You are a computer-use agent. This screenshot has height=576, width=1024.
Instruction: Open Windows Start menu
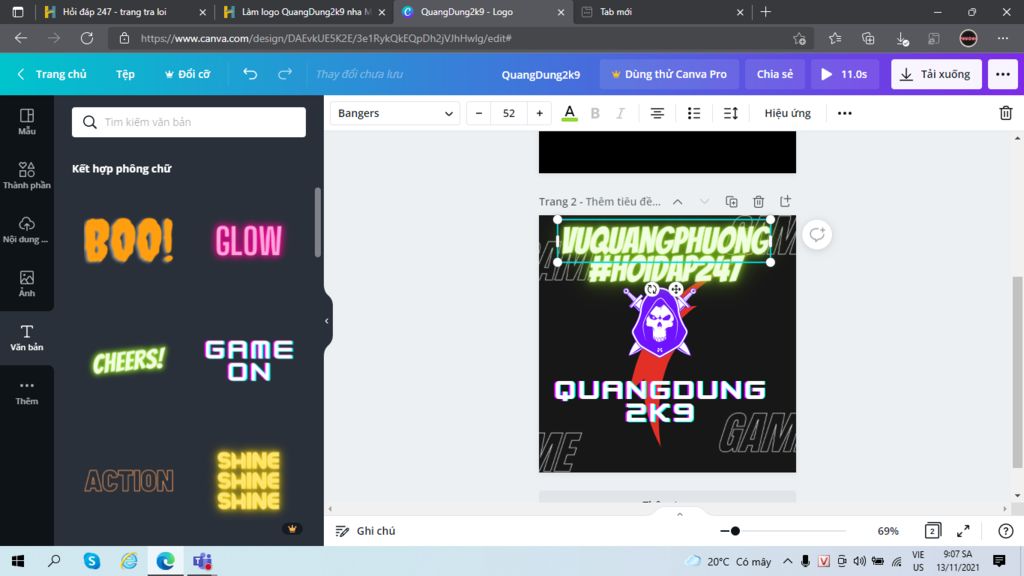pyautogui.click(x=18, y=561)
